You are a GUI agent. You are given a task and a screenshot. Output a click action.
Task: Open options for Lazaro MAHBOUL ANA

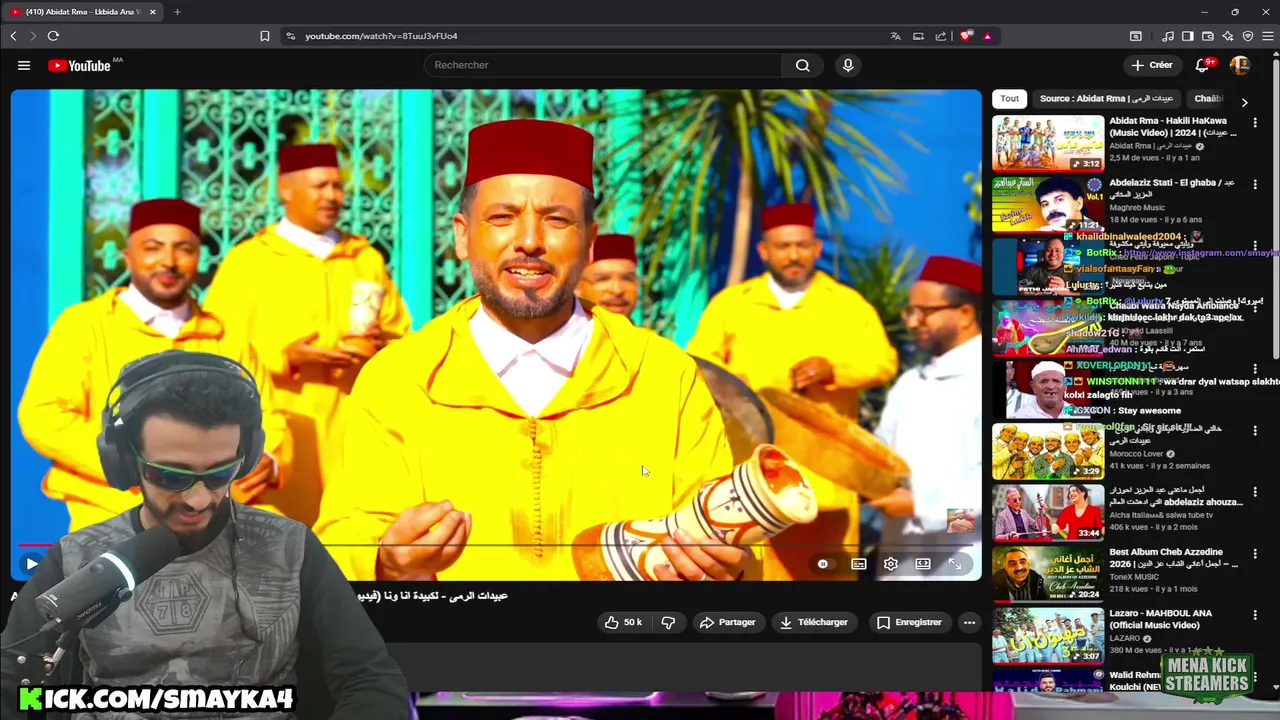pyautogui.click(x=1255, y=616)
